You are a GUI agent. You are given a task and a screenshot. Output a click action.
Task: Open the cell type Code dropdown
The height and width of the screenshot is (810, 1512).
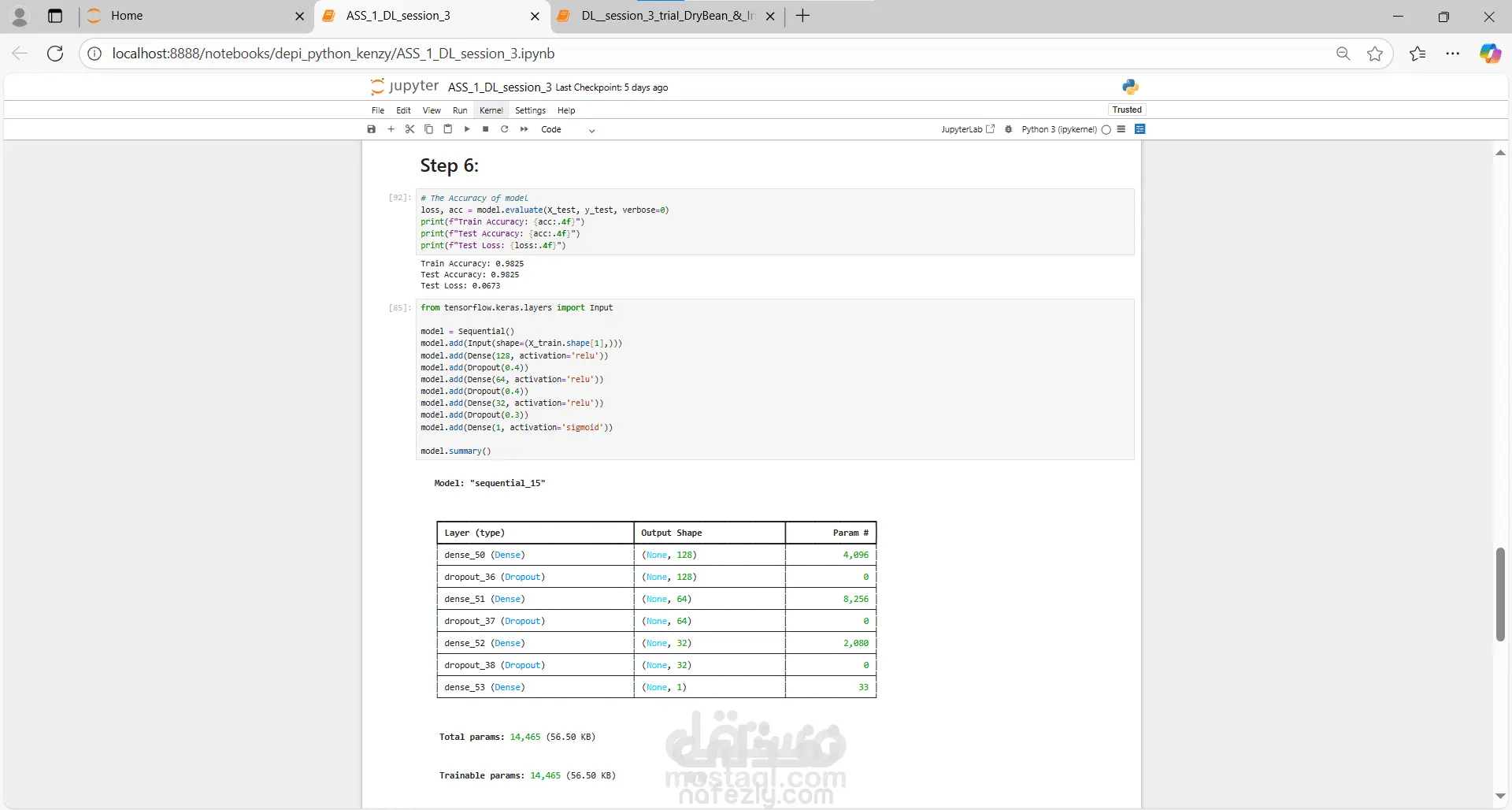click(568, 129)
